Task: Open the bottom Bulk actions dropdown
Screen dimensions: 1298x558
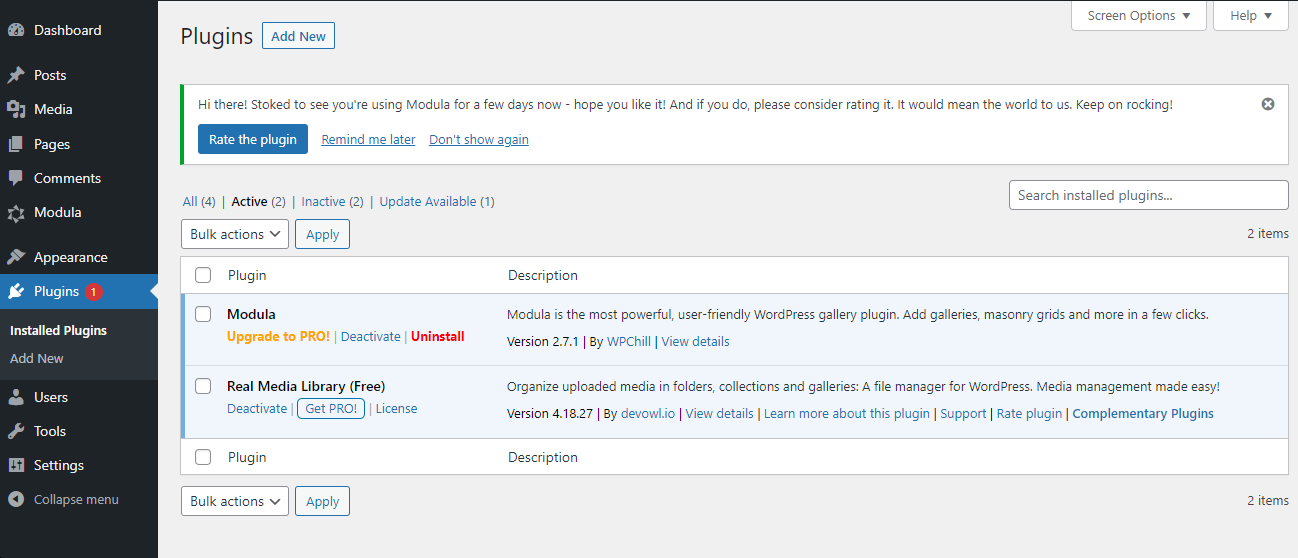Action: point(235,501)
